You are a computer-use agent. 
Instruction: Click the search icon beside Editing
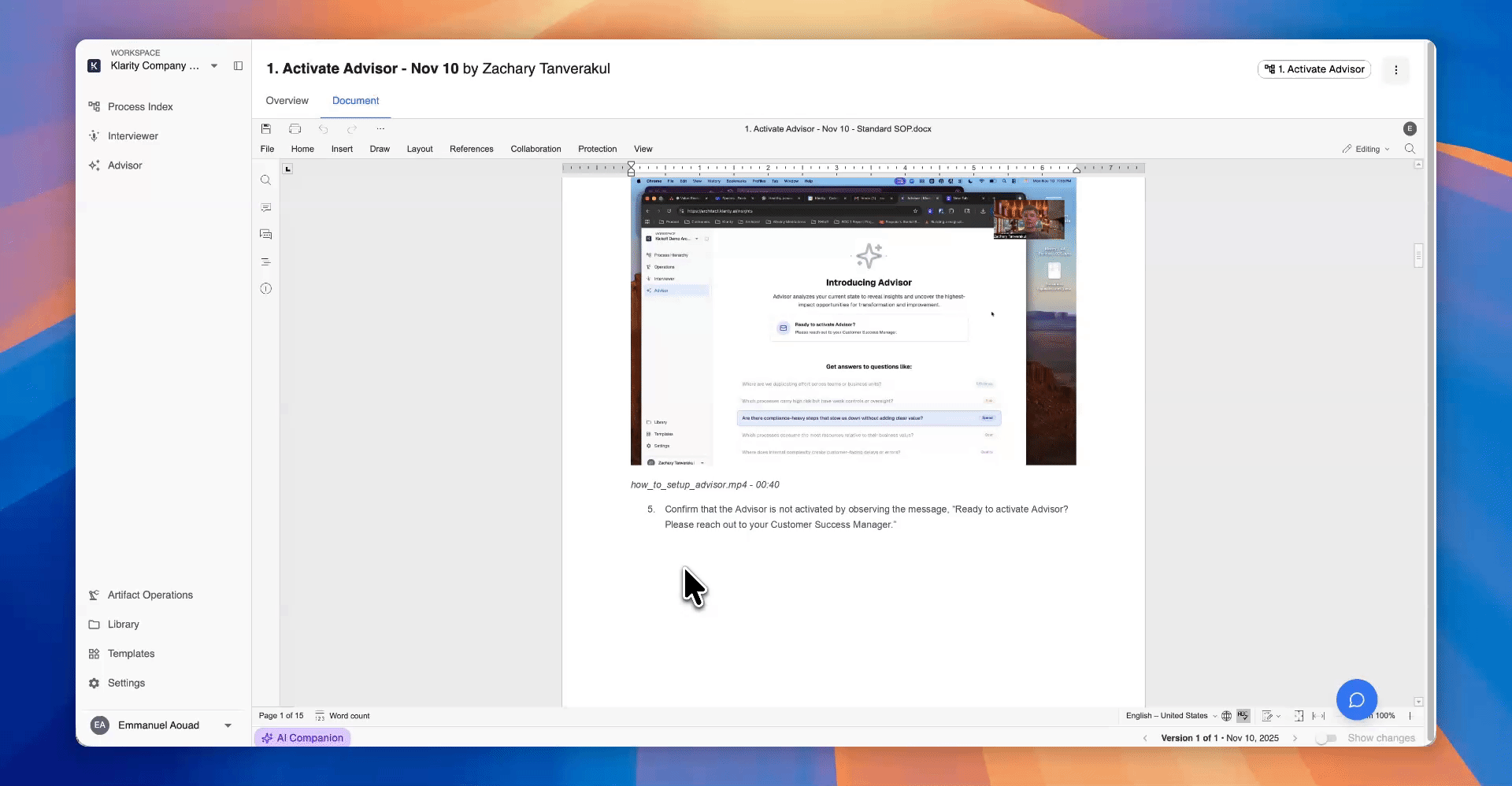pos(1410,149)
